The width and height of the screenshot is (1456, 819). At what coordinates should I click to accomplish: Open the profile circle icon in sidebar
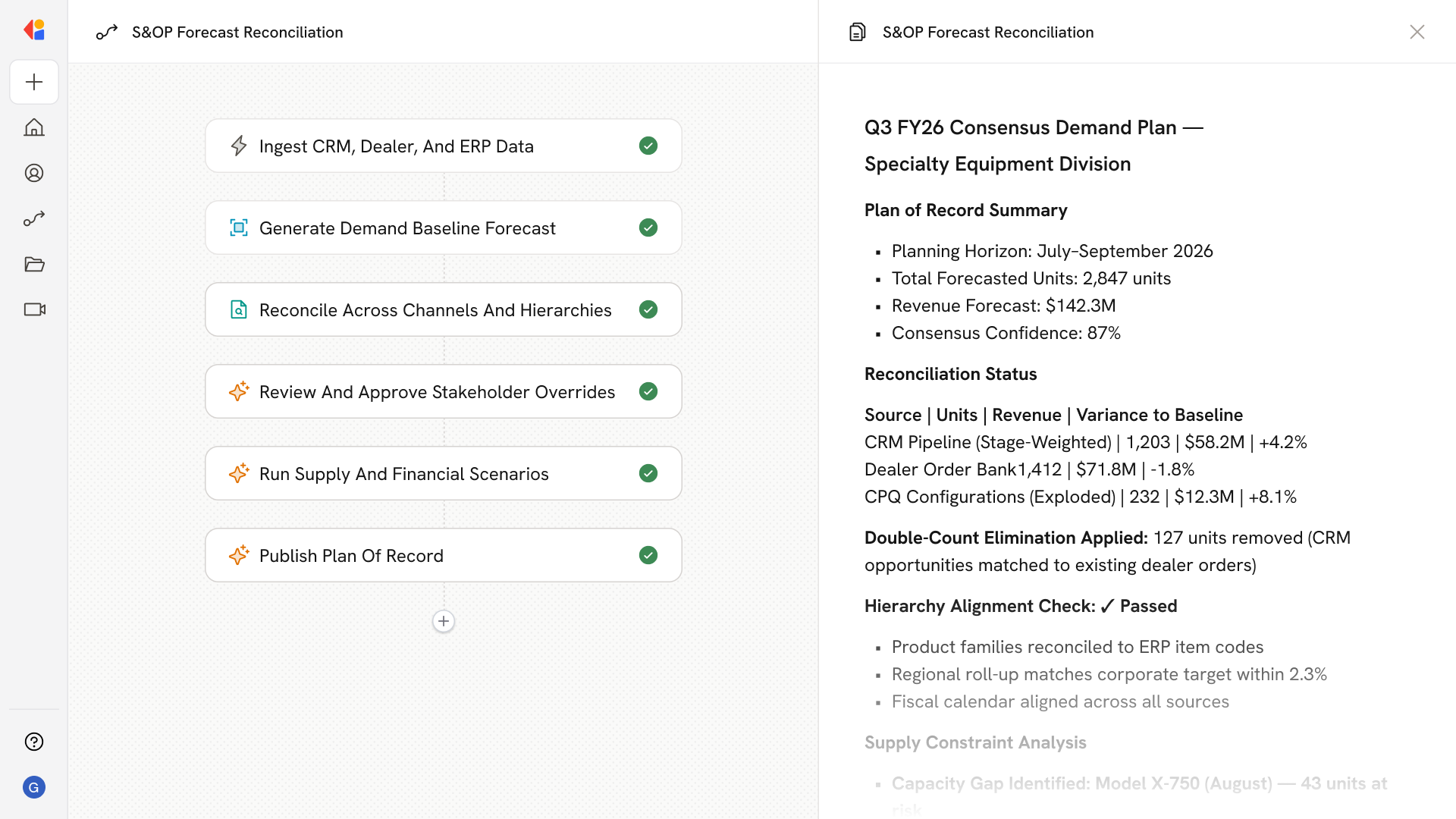[x=34, y=173]
